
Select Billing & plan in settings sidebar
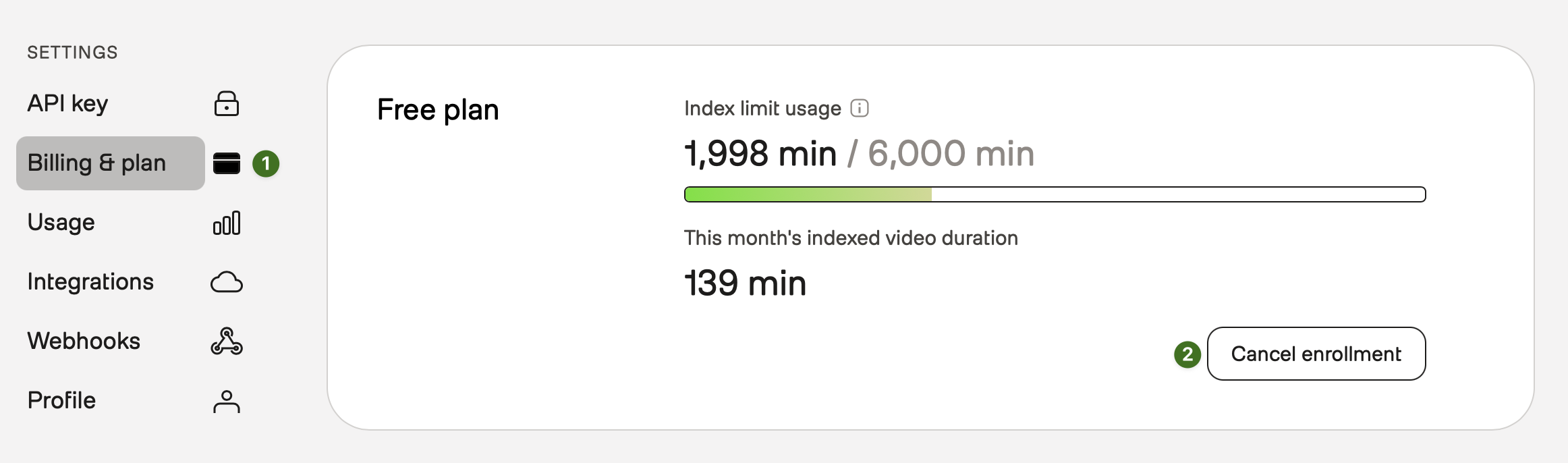click(111, 163)
